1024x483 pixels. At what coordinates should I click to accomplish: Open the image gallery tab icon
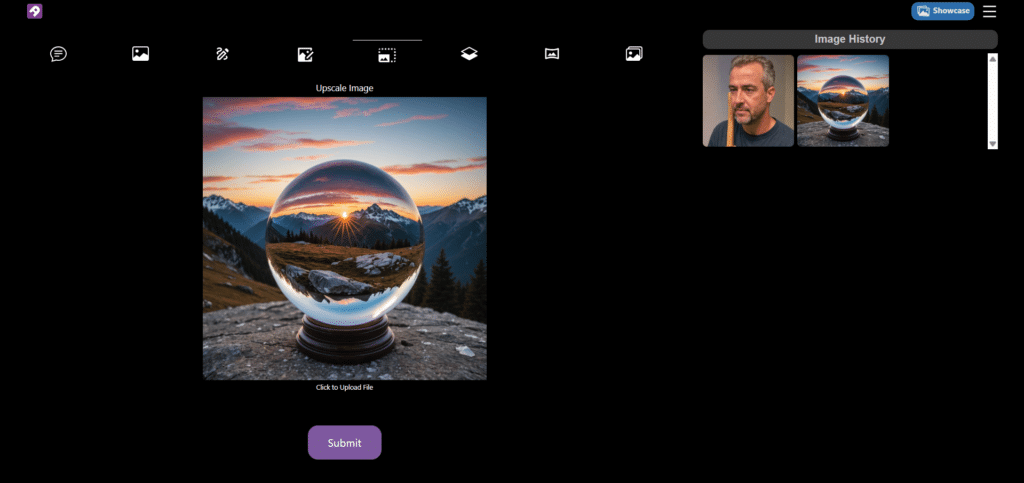click(x=634, y=54)
